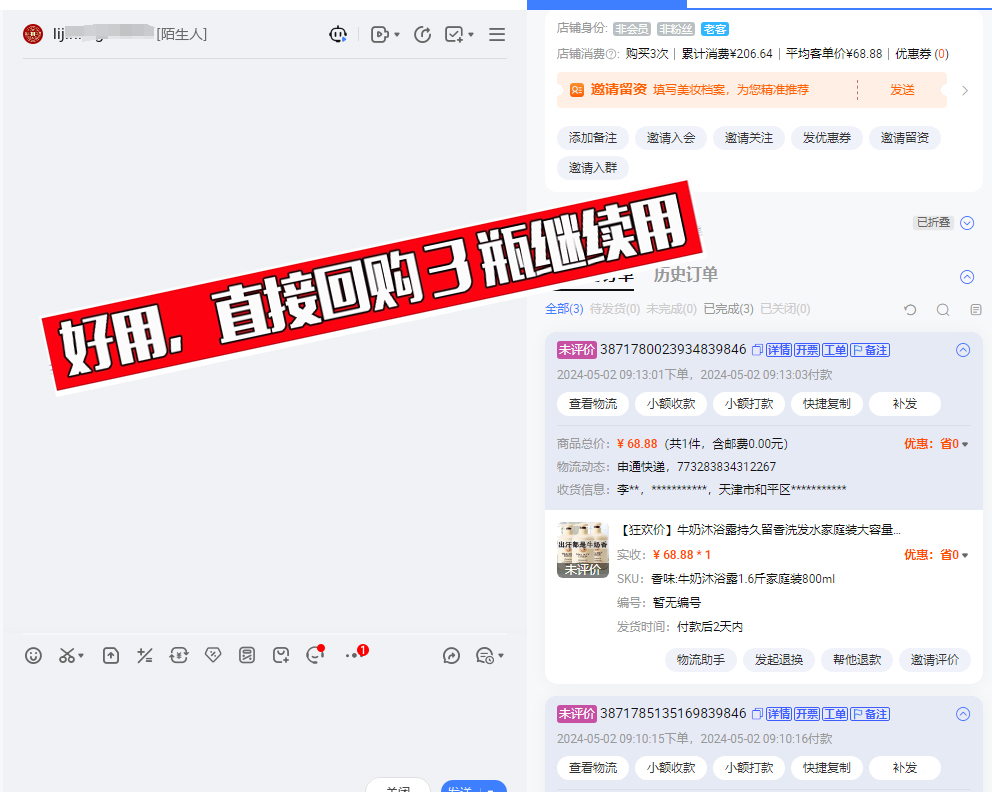Click 开票 for order placed 09:13:01
992x792 pixels.
(807, 350)
